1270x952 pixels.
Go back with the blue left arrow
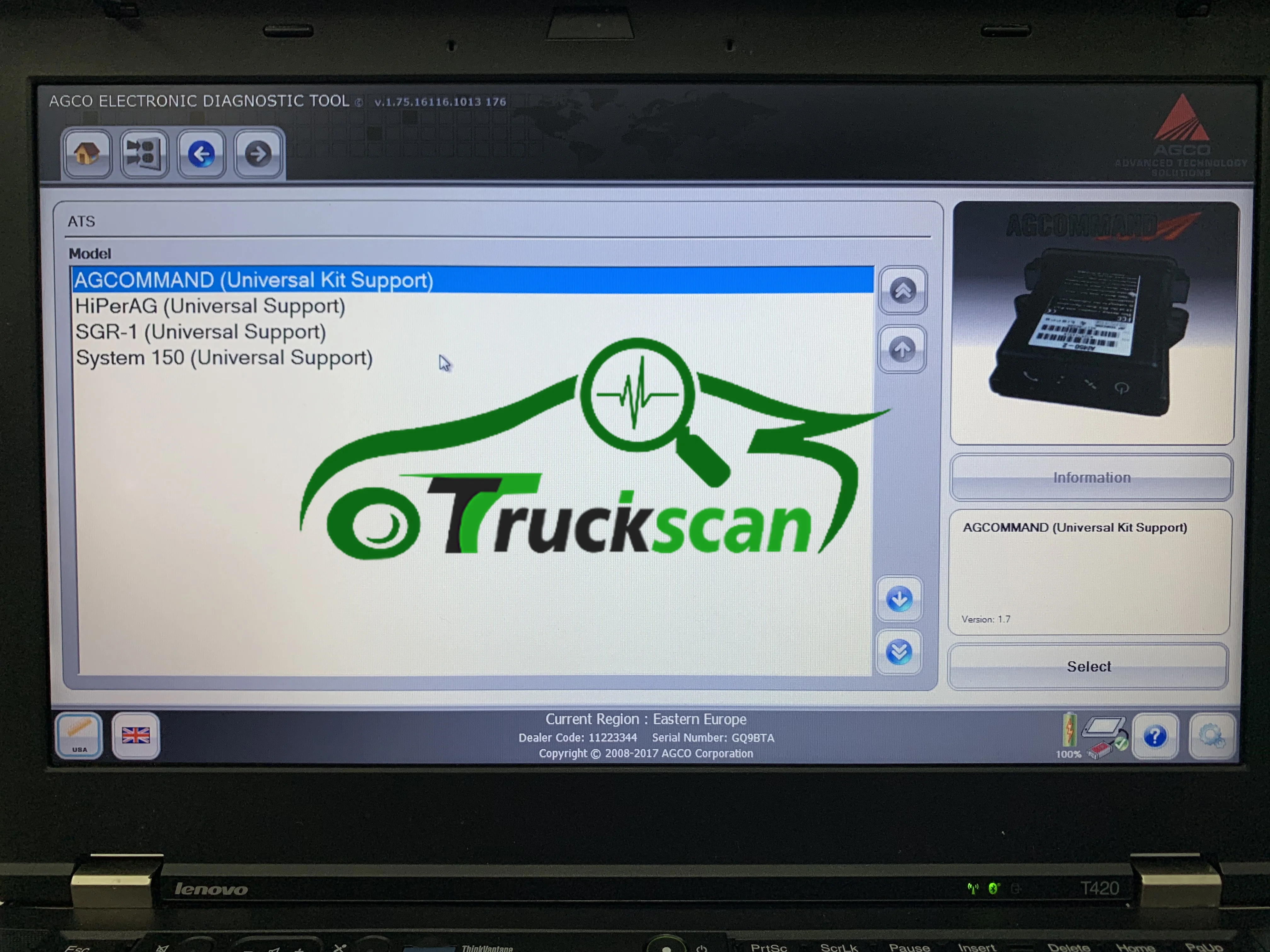click(201, 154)
